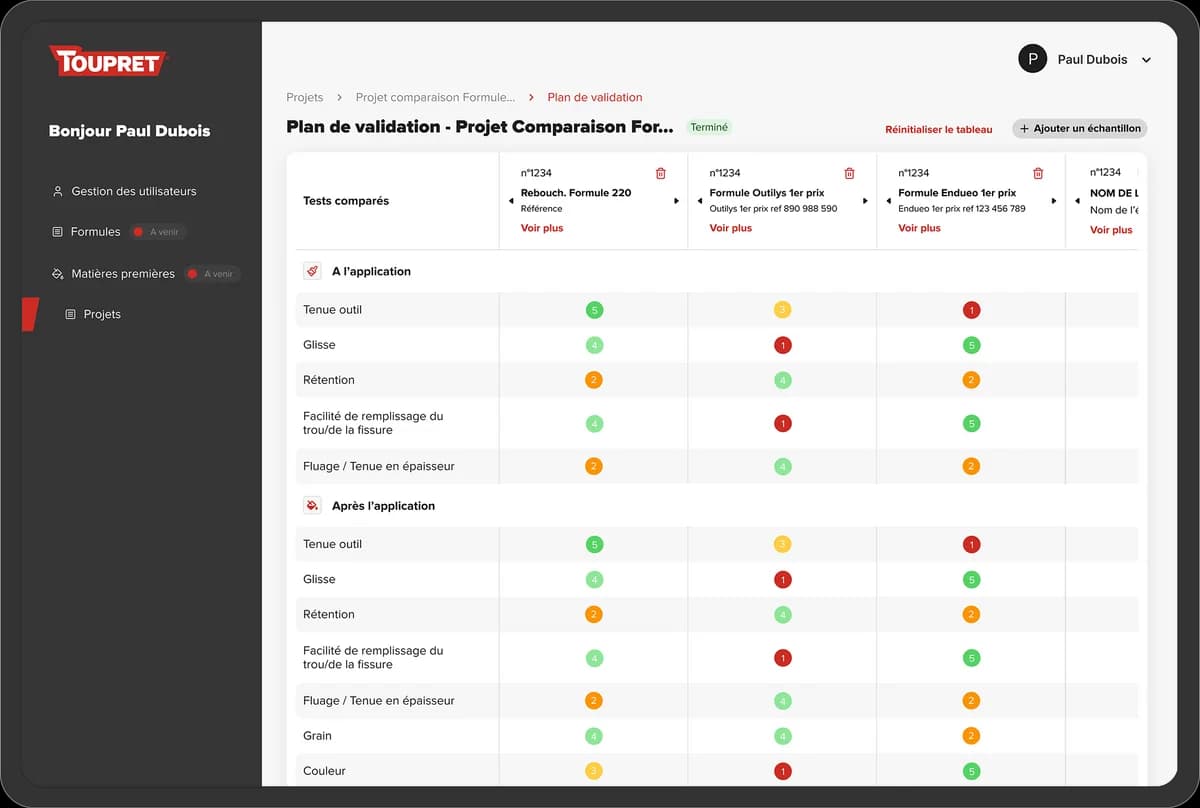The height and width of the screenshot is (808, 1200).
Task: Click the page title Plan de validation - Projet Comparaison
Action: point(480,127)
